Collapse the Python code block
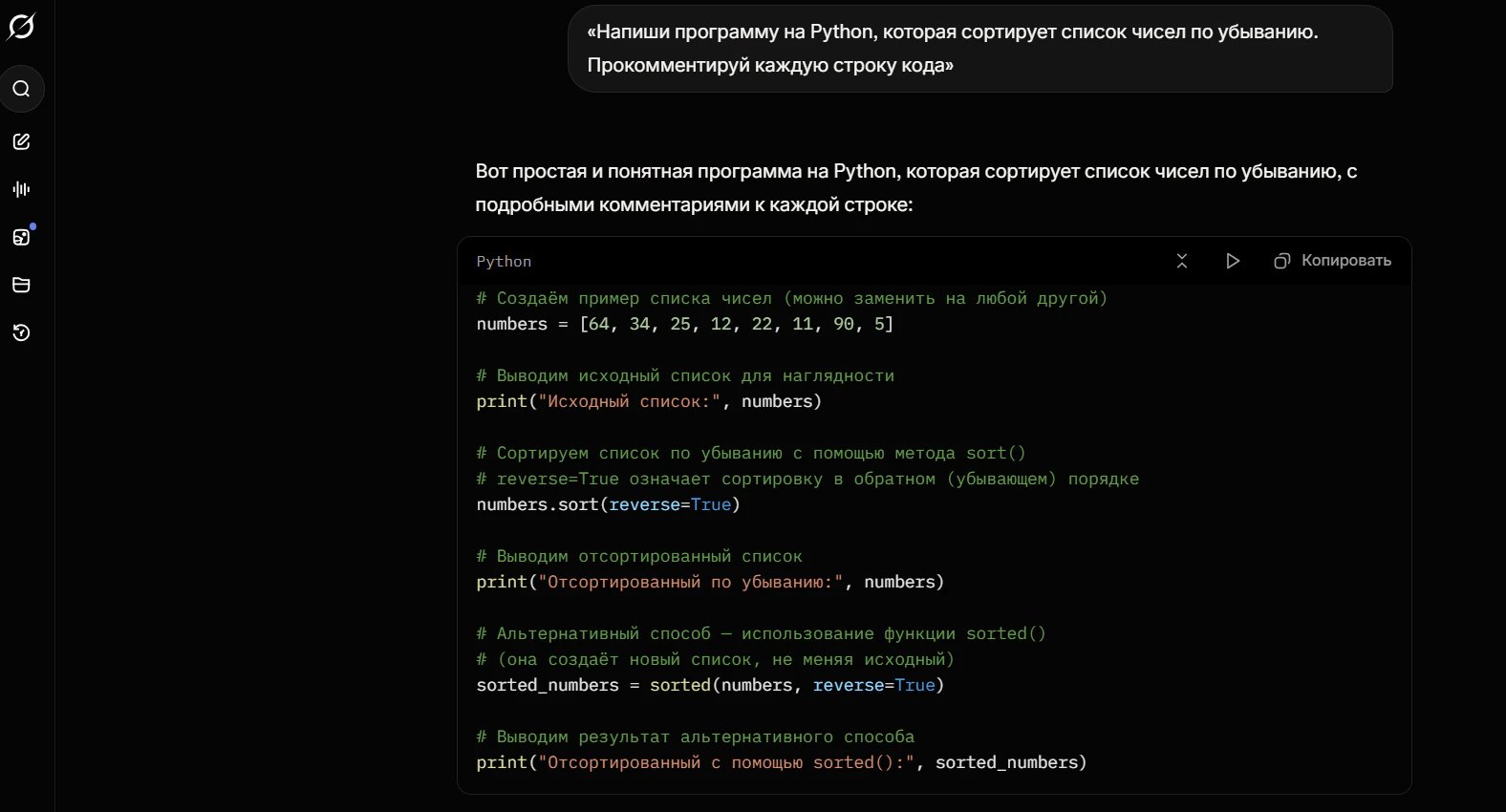 coord(1182,261)
